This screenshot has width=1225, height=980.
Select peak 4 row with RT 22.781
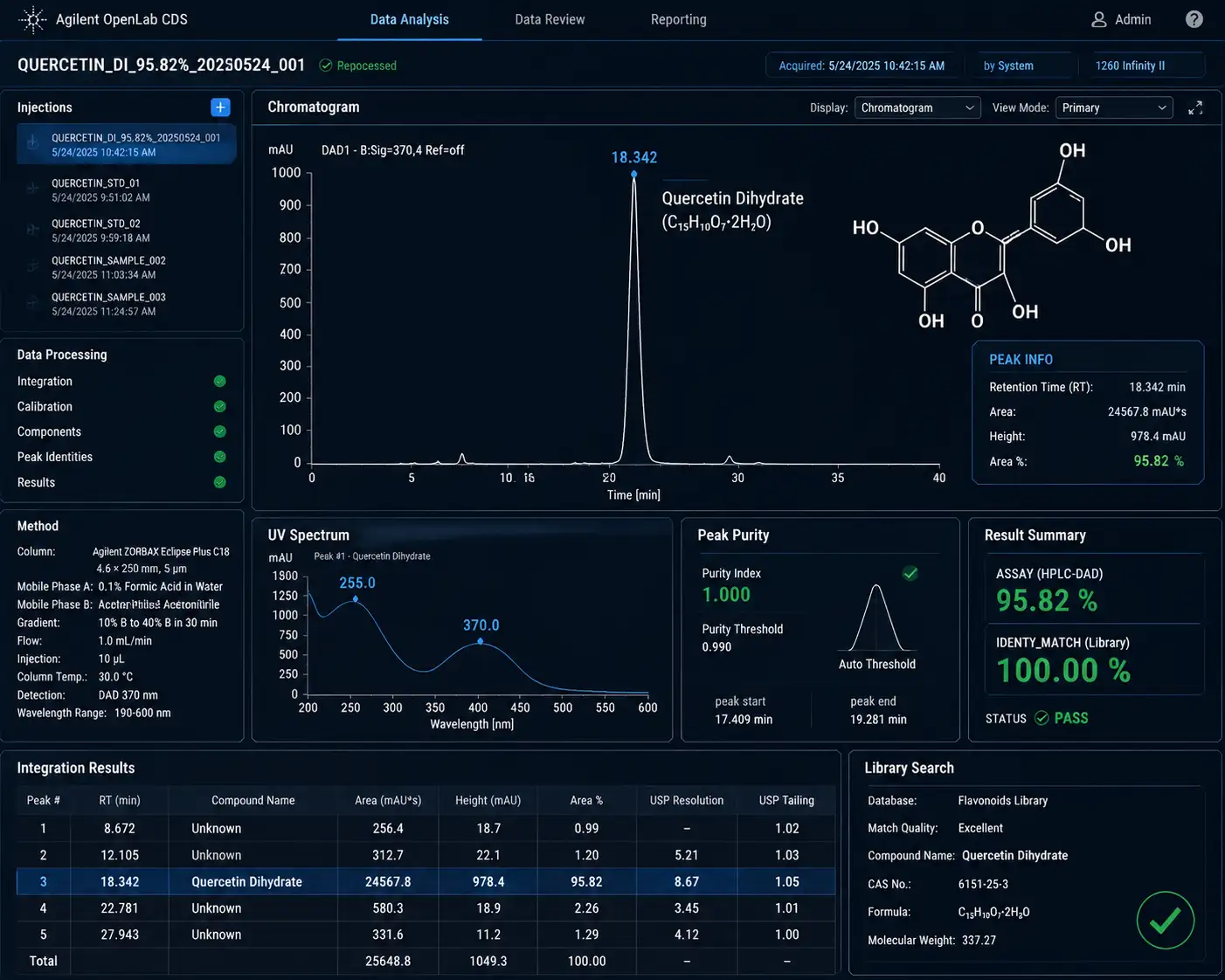[x=426, y=908]
